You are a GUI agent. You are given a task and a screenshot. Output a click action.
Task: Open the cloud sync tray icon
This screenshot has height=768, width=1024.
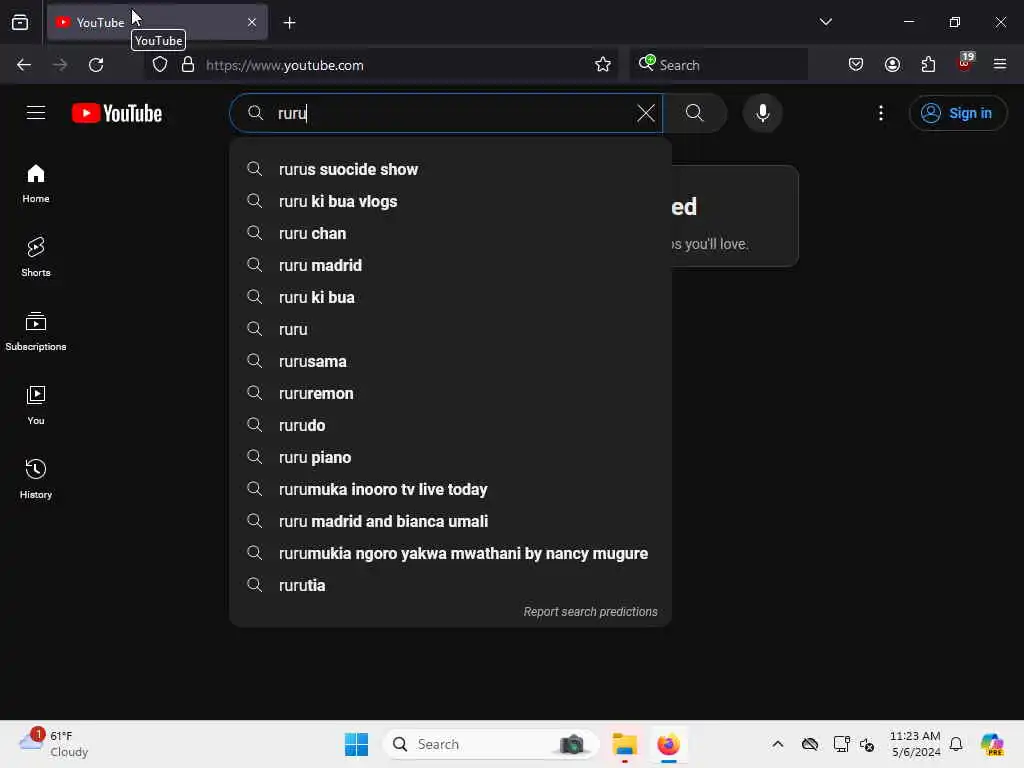(x=810, y=744)
